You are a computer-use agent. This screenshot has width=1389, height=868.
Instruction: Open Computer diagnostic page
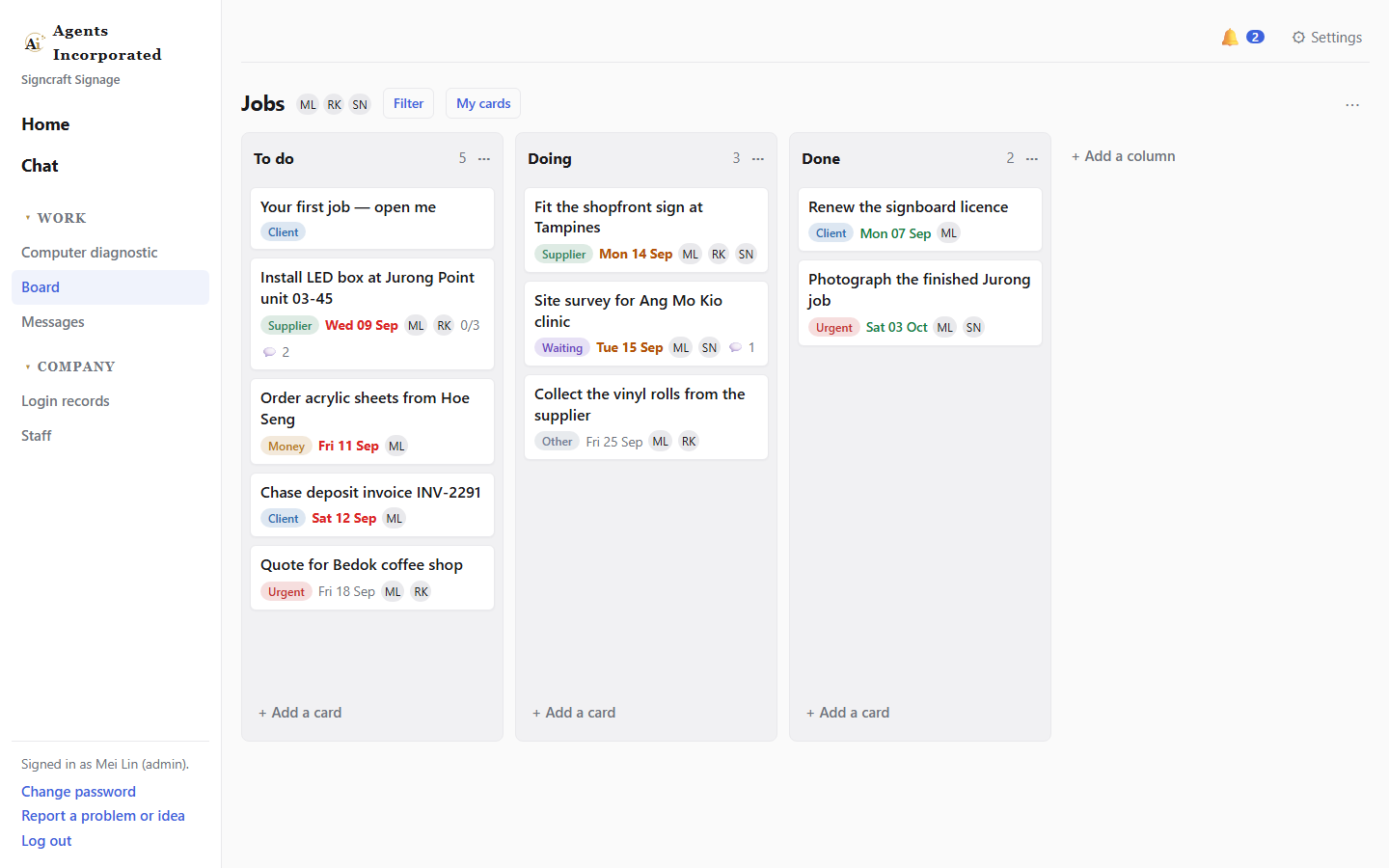pyautogui.click(x=110, y=253)
